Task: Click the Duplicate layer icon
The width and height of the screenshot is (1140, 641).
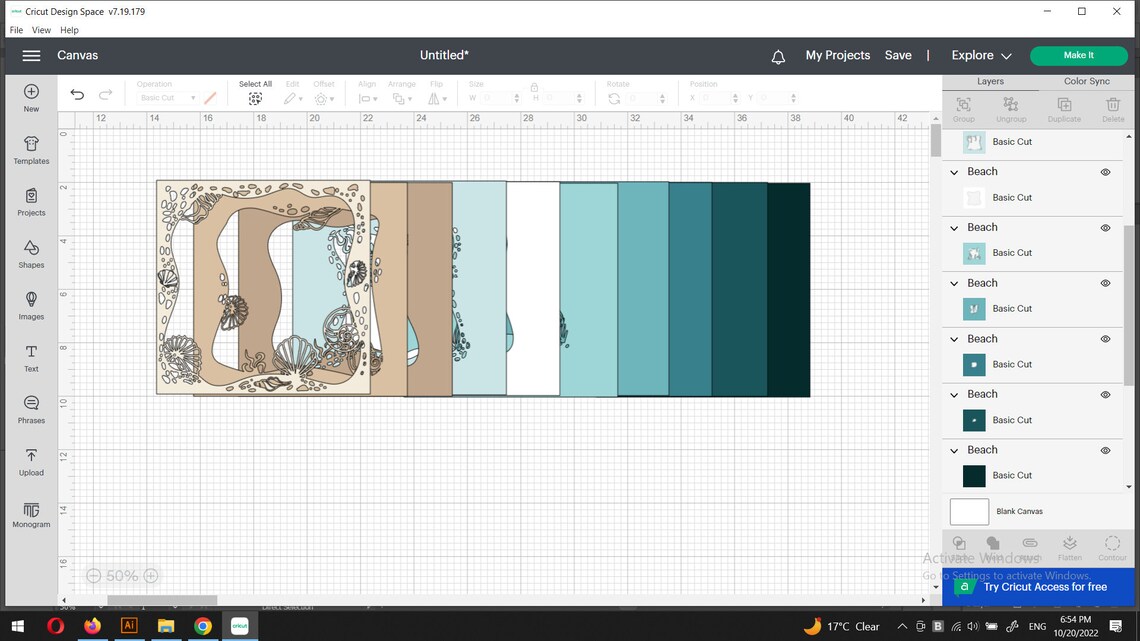Action: [x=1064, y=105]
